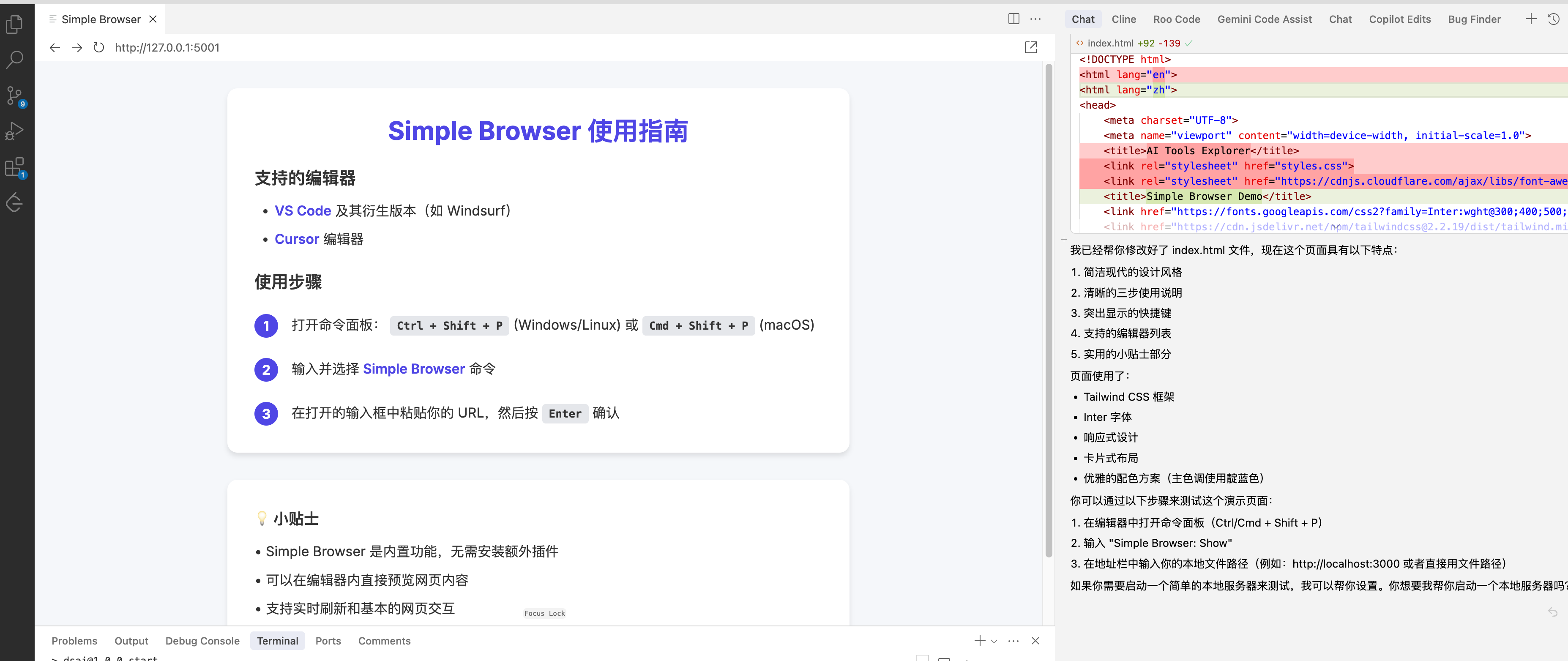Open editor More Actions ellipsis menu
Screen dimensions: 1568x661
(x=1035, y=19)
